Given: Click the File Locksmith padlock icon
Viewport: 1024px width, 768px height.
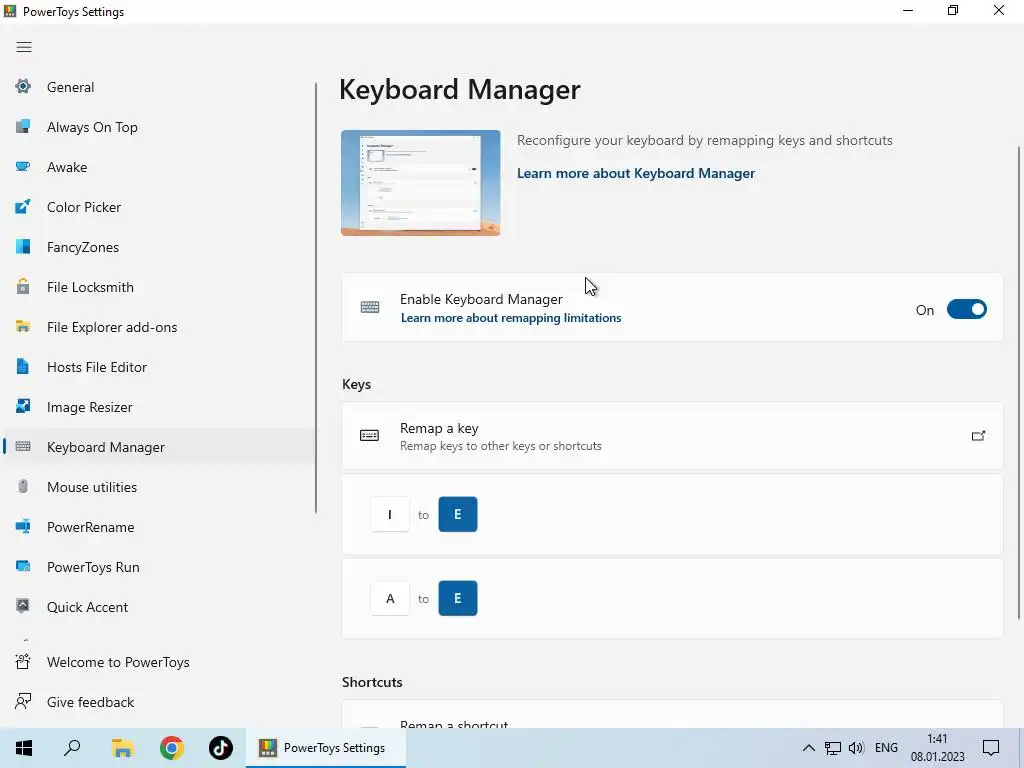Looking at the screenshot, I should tap(23, 286).
